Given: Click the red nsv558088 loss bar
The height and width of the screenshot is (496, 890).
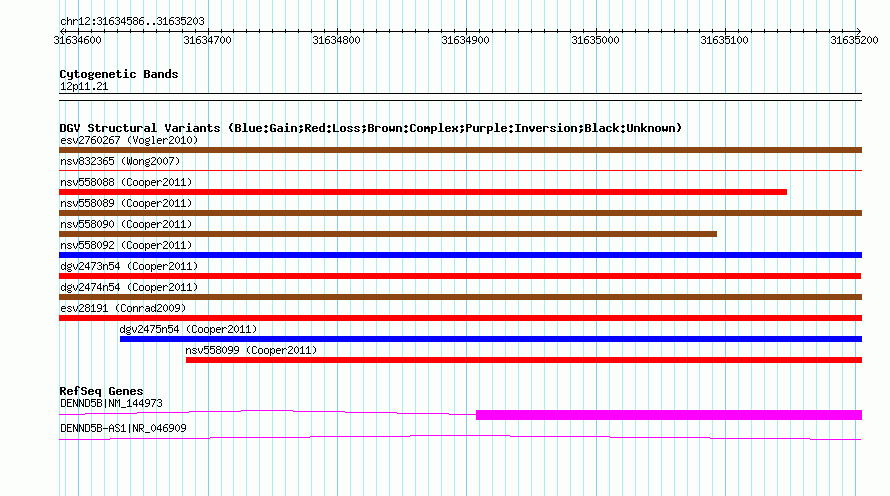Looking at the screenshot, I should pos(423,192).
